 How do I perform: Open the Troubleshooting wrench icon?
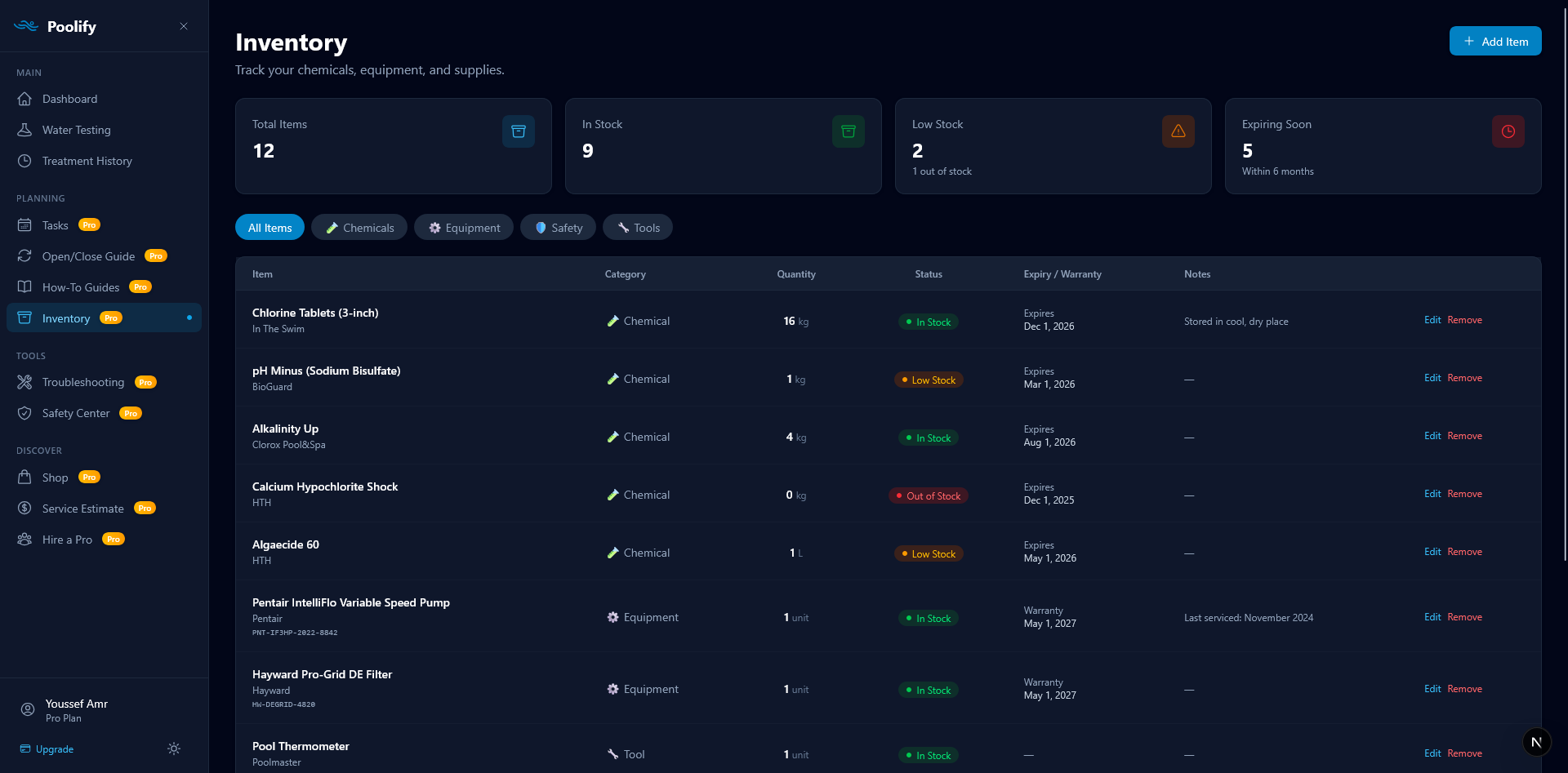pos(24,382)
